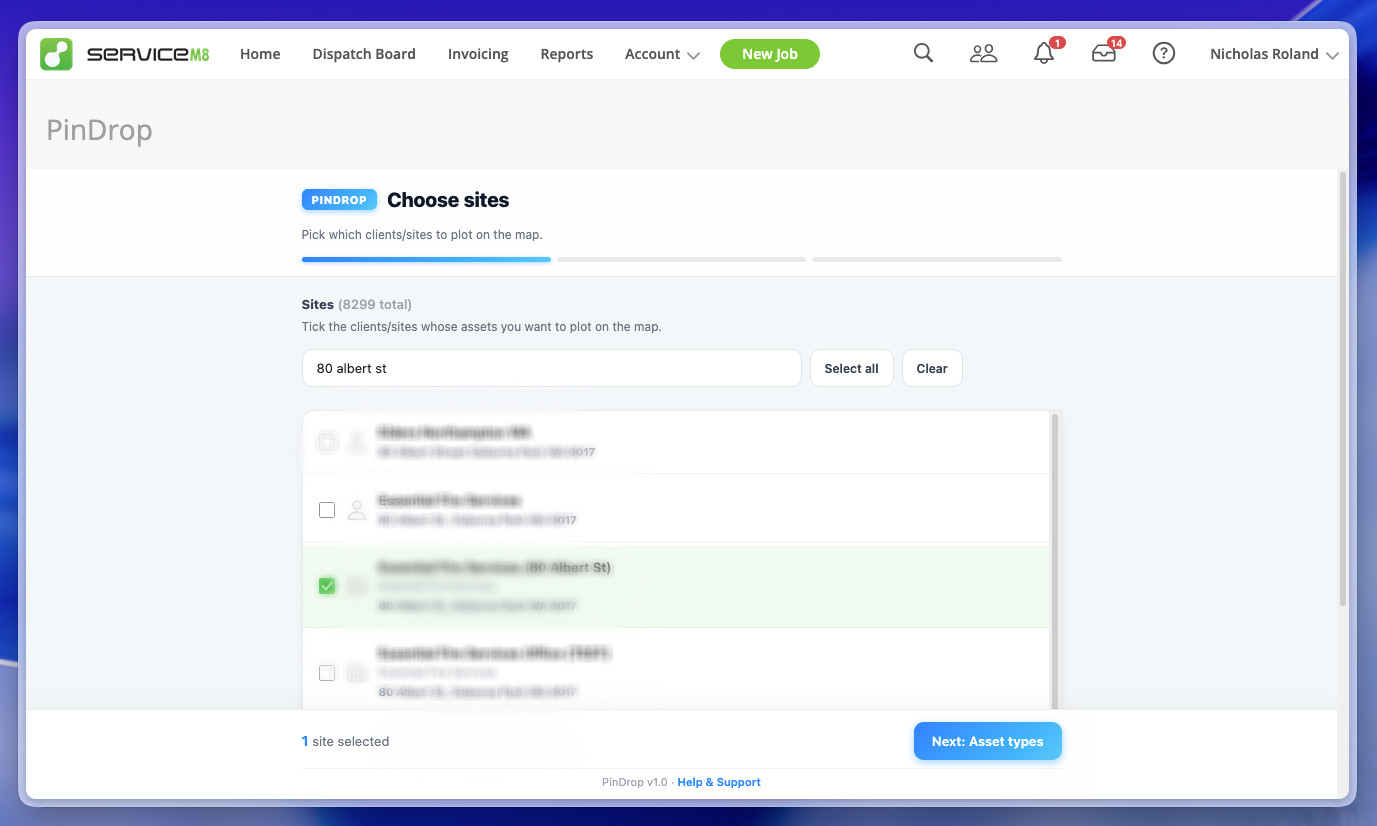Open the Reports menu
Screen dimensions: 1377x826
coord(567,54)
